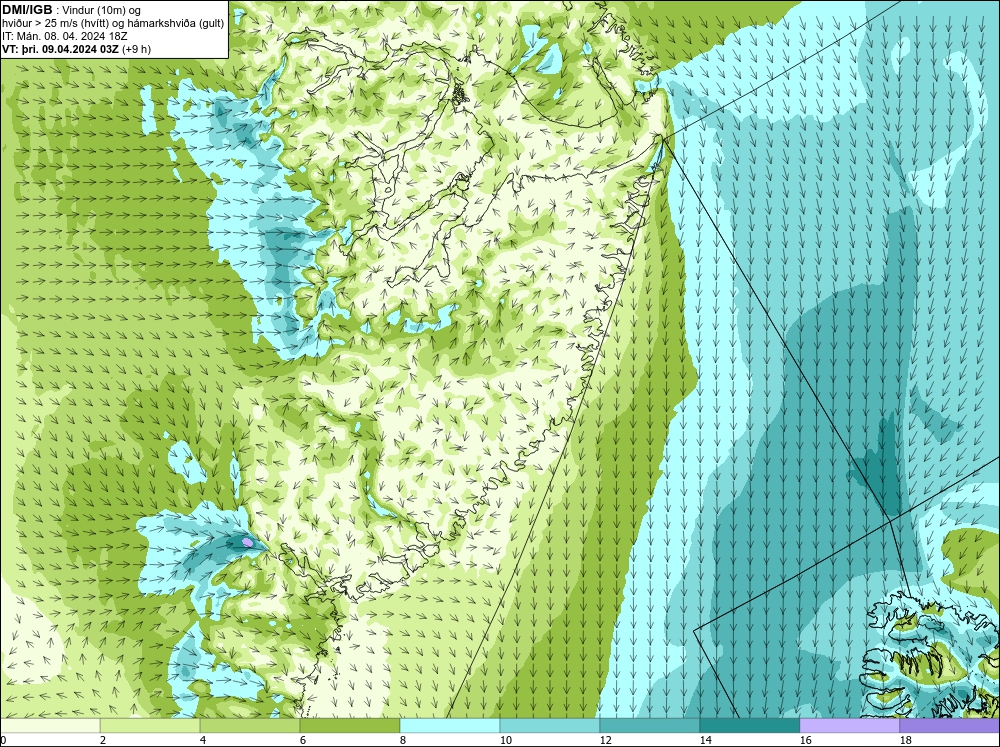Click the scale label '0'
This screenshot has width=1000, height=747.
[x=3, y=740]
